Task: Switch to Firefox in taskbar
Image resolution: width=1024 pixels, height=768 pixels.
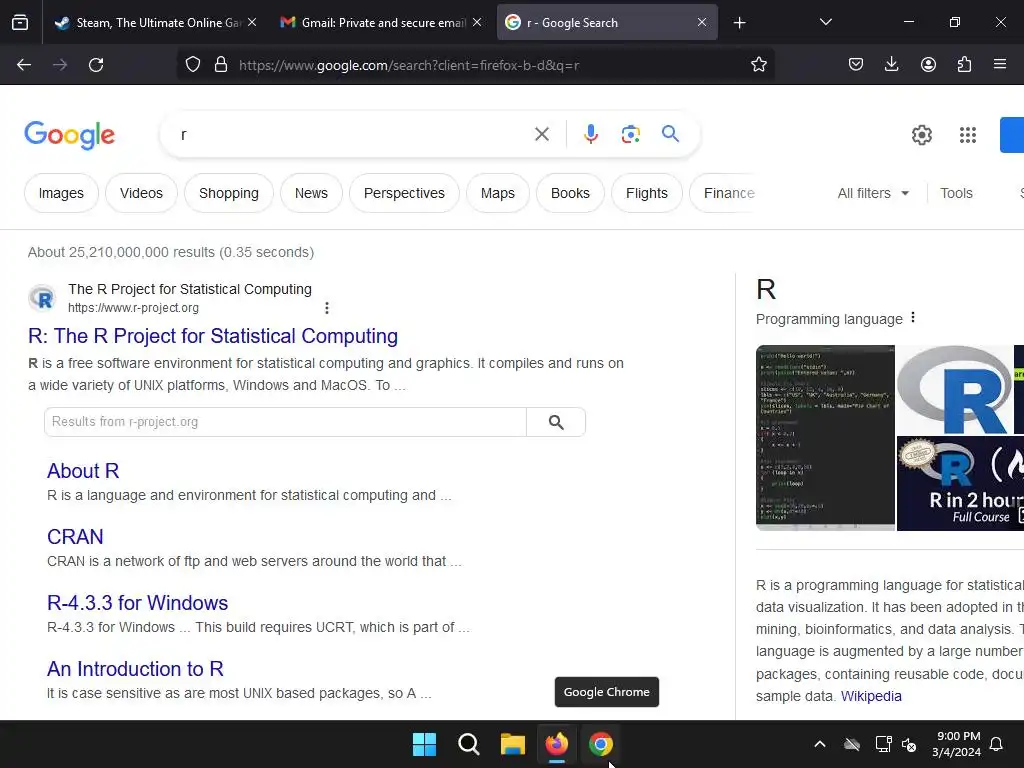Action: tap(556, 744)
